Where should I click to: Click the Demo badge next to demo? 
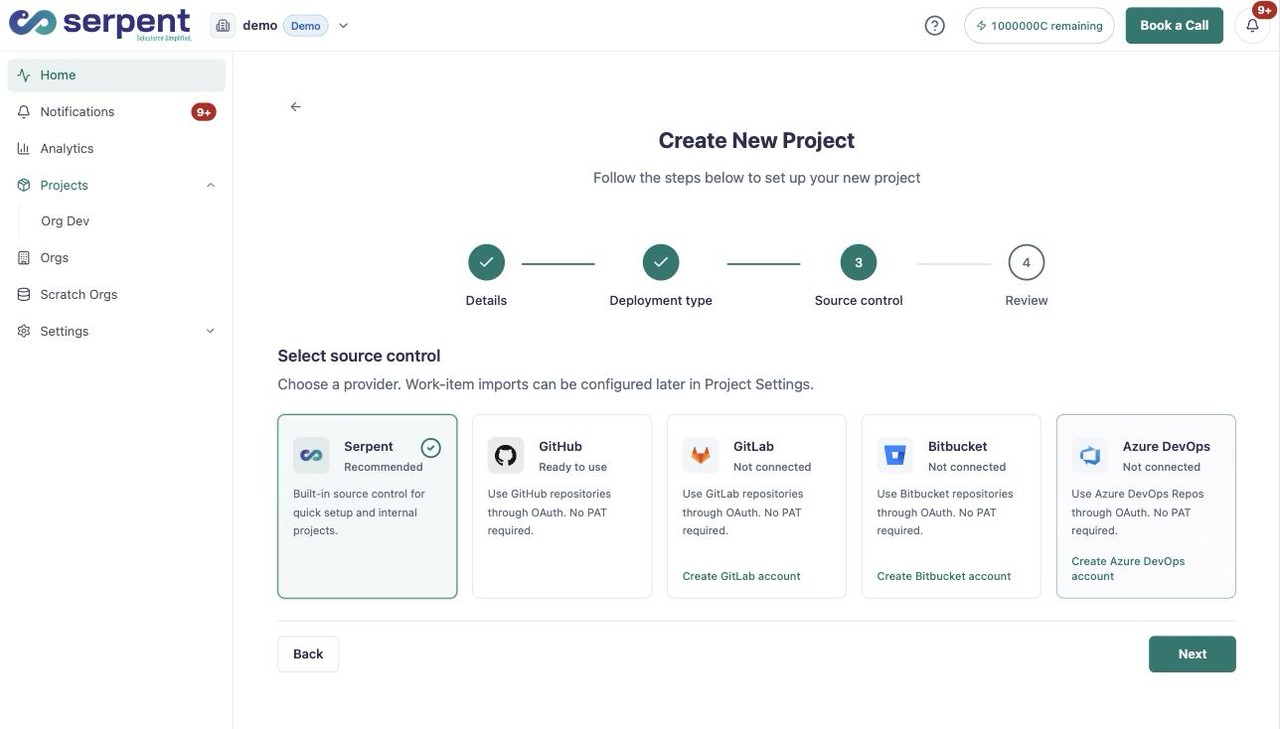tap(306, 26)
